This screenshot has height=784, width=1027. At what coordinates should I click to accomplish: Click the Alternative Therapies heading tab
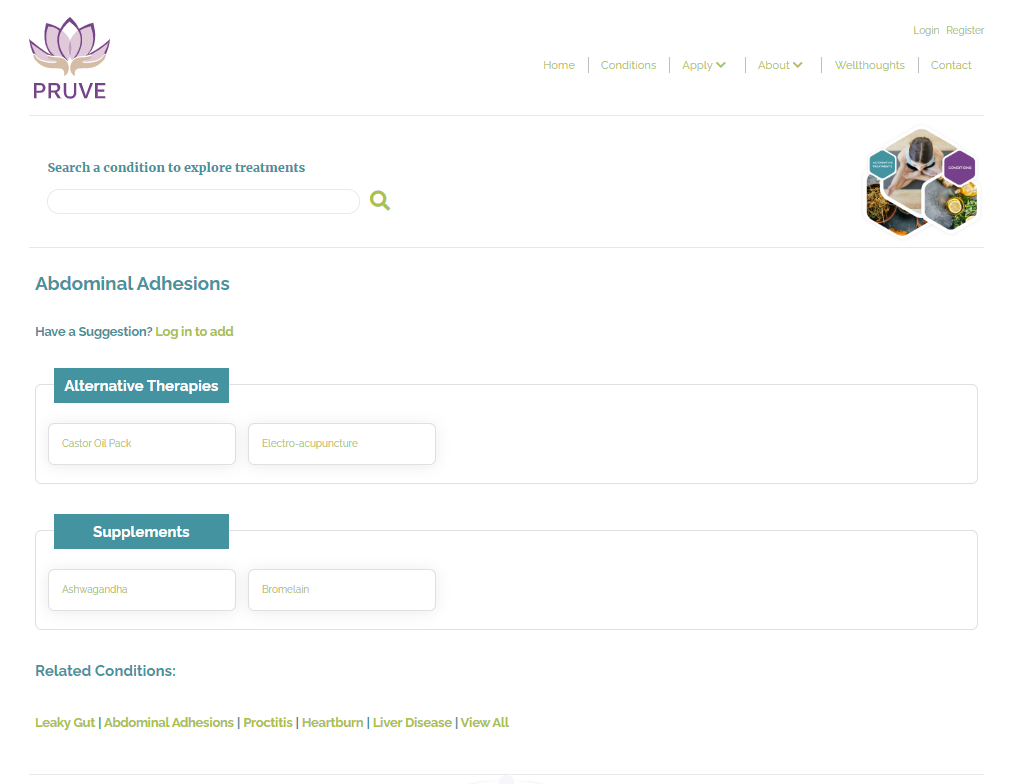click(x=141, y=385)
